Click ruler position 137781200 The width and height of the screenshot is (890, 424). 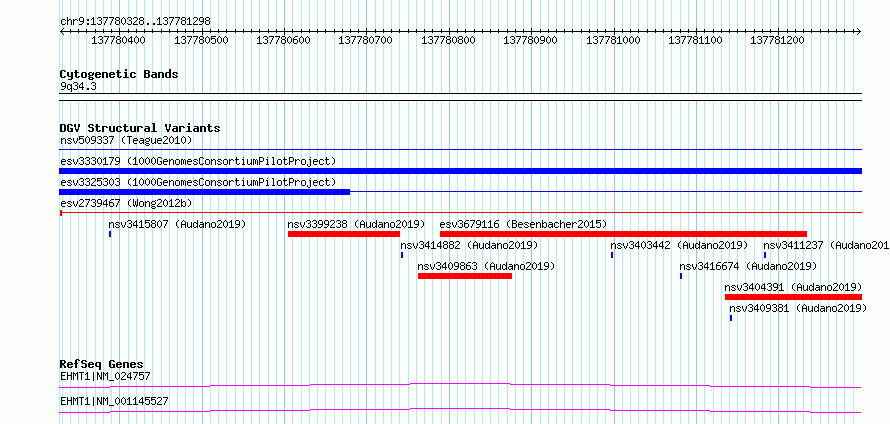tap(778, 40)
